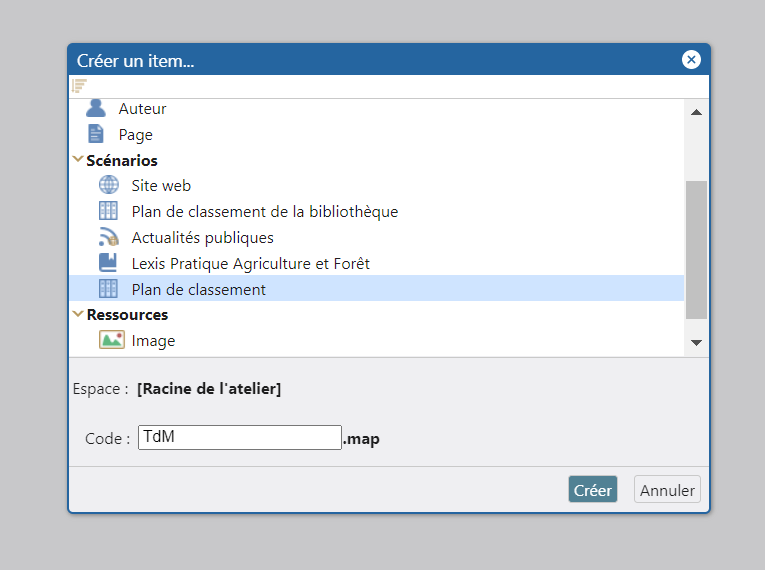Click the Annuler button

click(667, 489)
